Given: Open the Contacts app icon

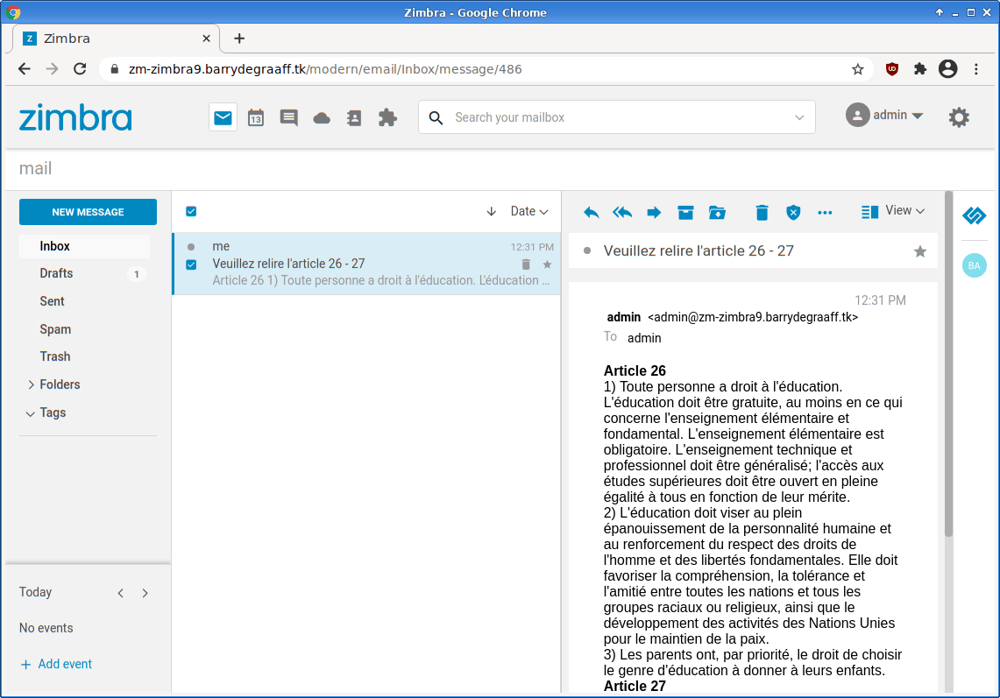Looking at the screenshot, I should coord(354,117).
